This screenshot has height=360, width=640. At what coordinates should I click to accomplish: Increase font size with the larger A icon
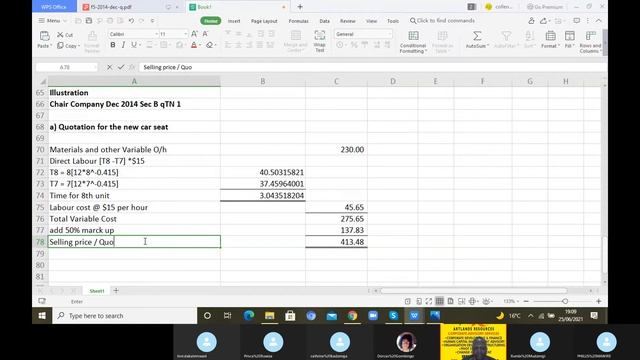point(194,34)
